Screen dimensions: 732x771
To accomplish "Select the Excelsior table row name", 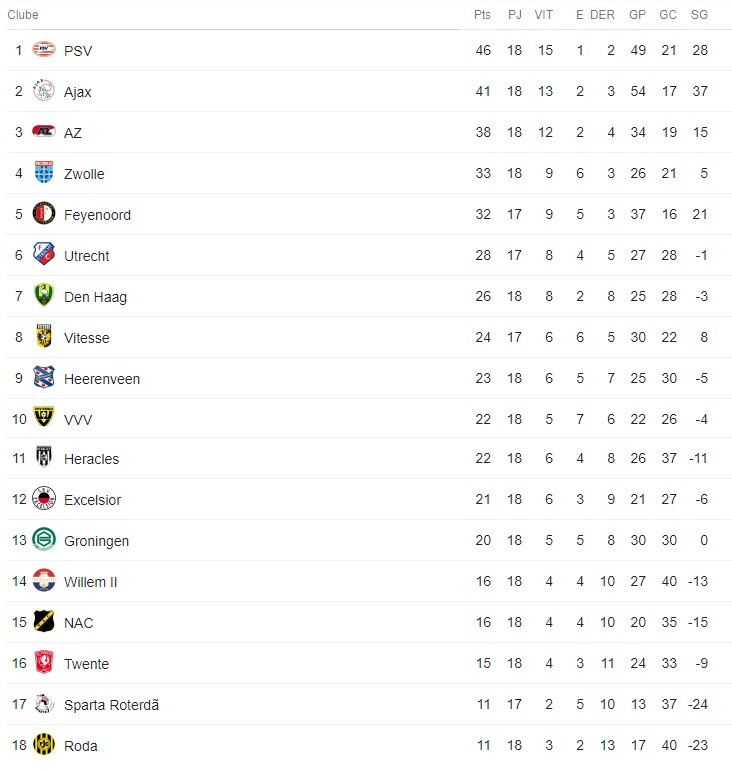I will click(92, 500).
